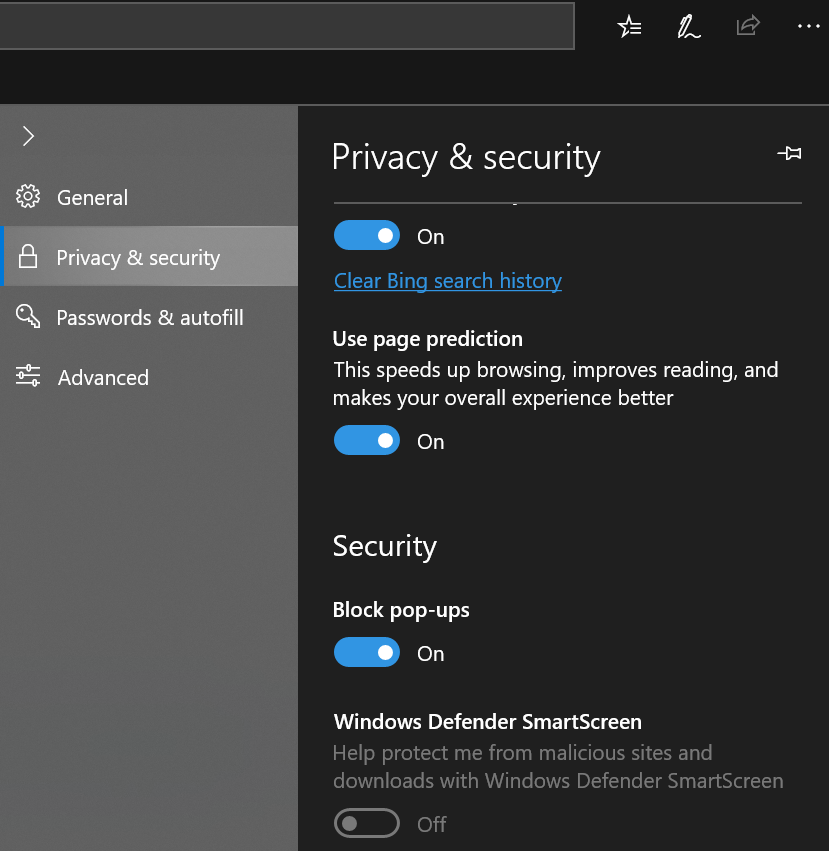Open the Advanced settings section
Image resolution: width=829 pixels, height=851 pixels.
[102, 377]
